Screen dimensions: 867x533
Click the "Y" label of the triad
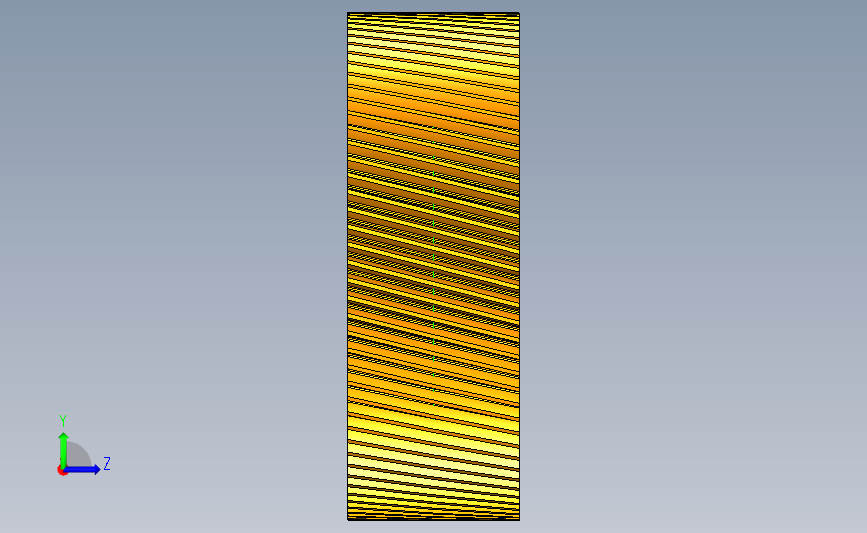click(x=63, y=421)
